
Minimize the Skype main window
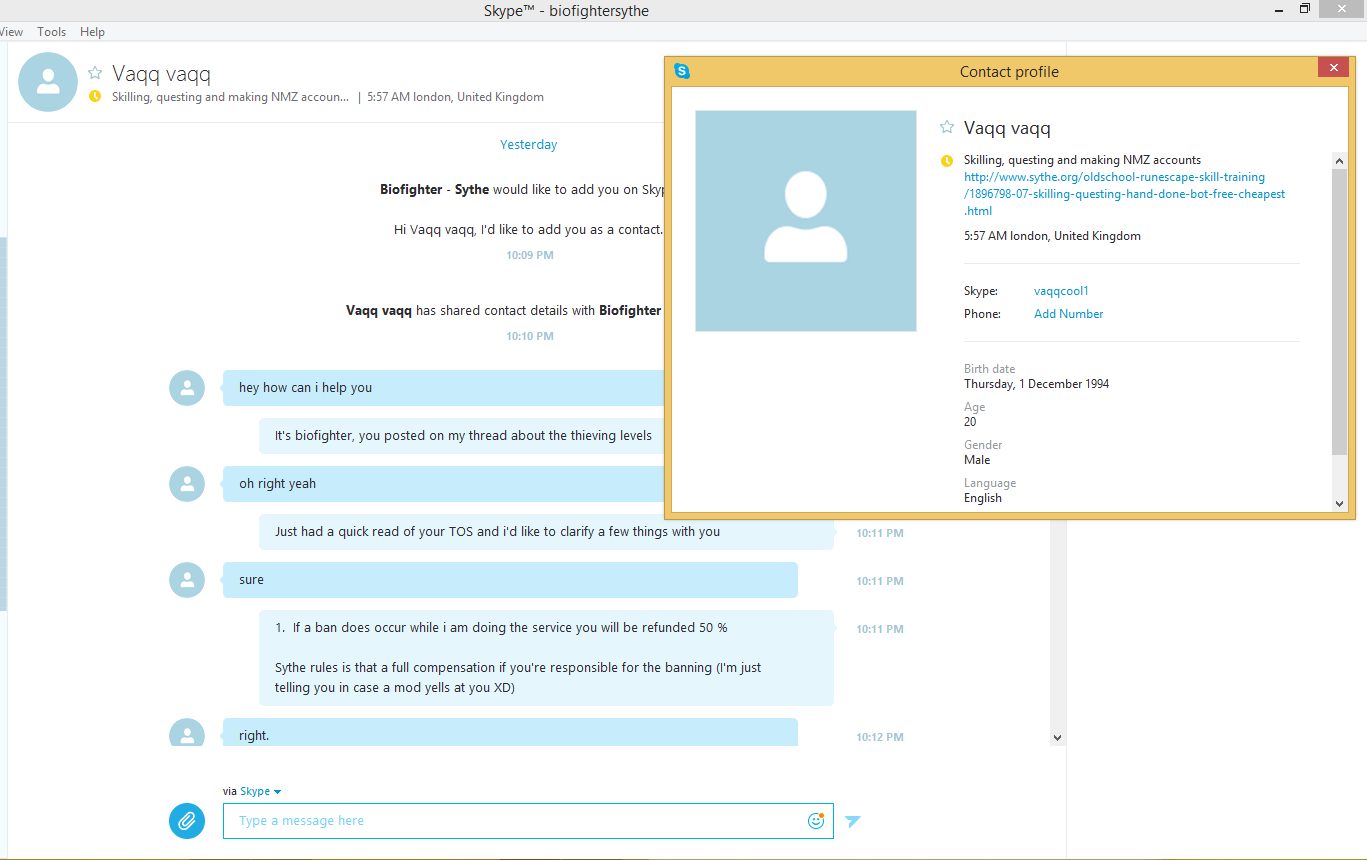1279,9
